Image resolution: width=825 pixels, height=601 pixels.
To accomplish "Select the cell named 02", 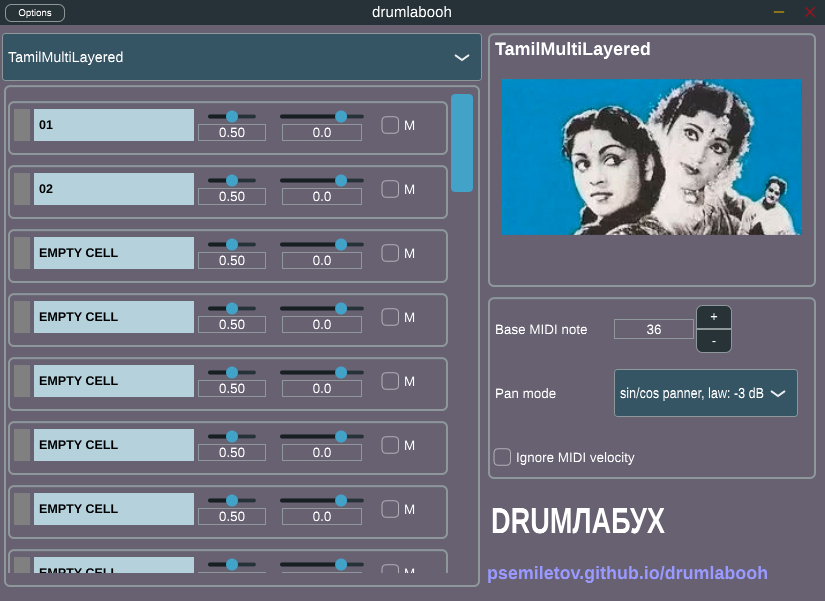I will tap(114, 189).
